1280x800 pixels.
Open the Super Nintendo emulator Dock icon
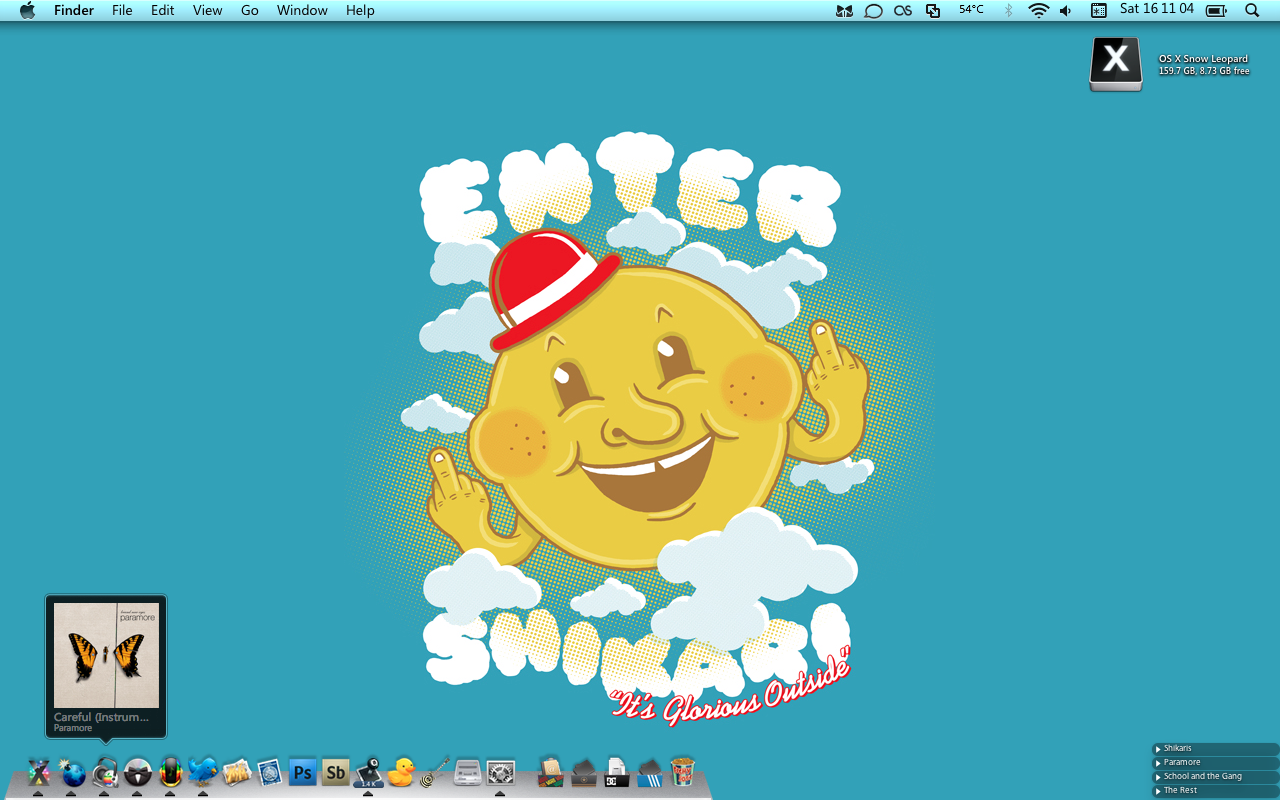tap(467, 772)
